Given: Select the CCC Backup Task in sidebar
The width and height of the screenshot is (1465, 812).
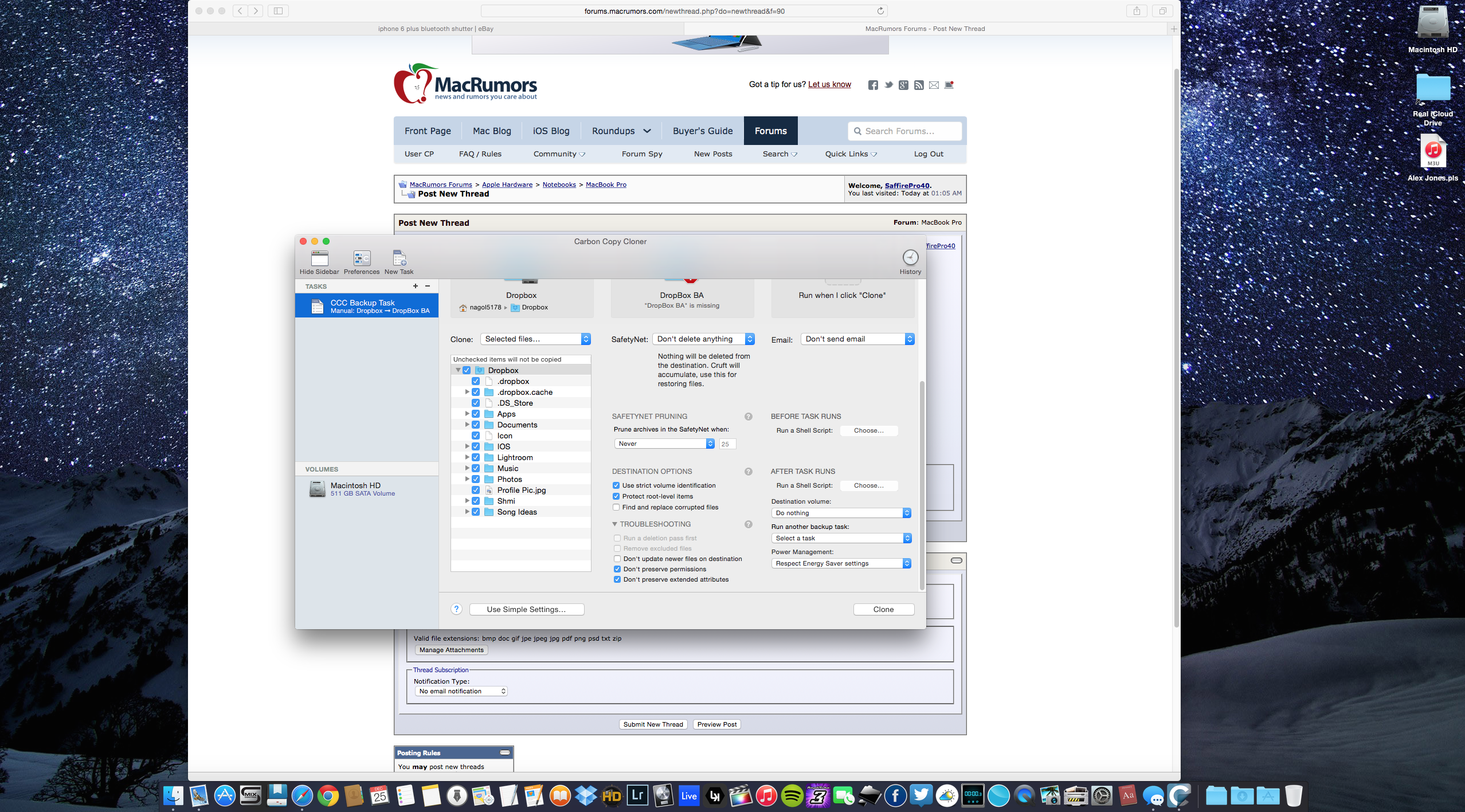Looking at the screenshot, I should click(367, 306).
